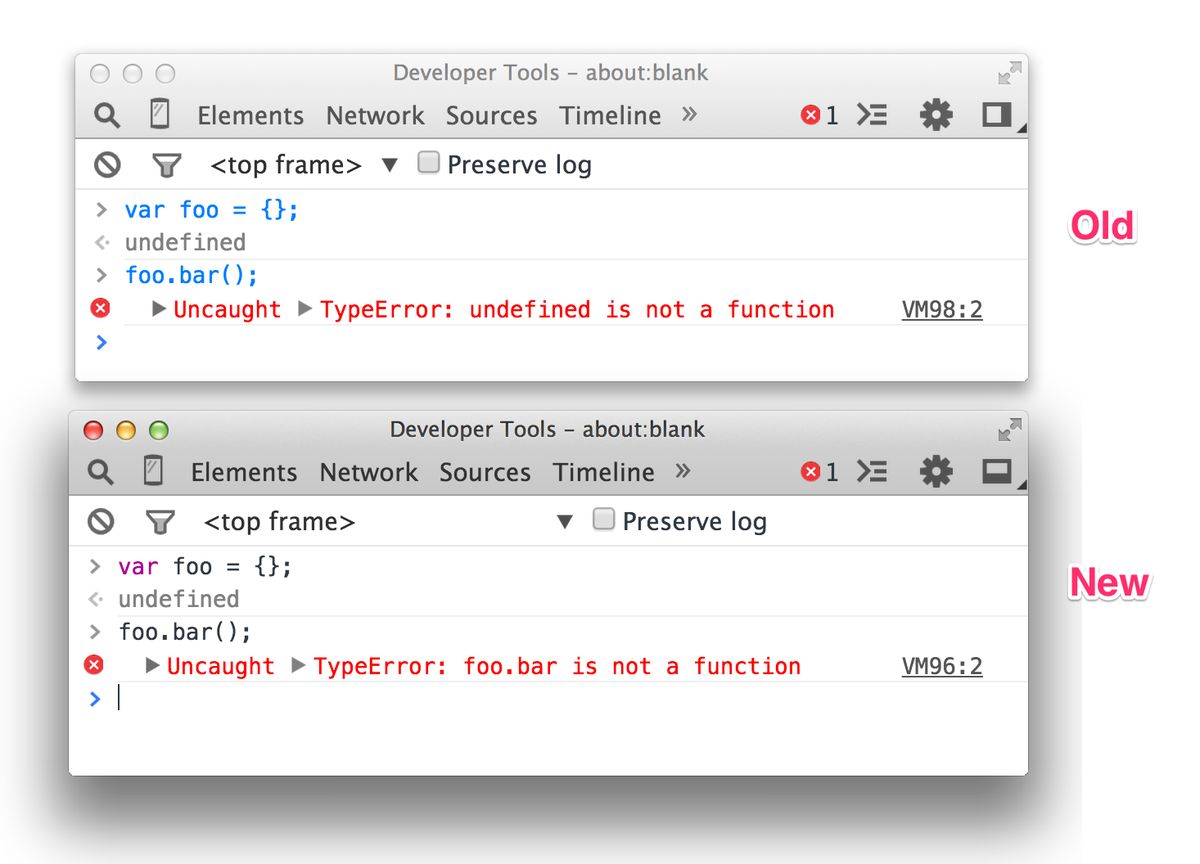Switch to Sources tab in new DevTools
This screenshot has width=1200, height=864.
[x=485, y=472]
